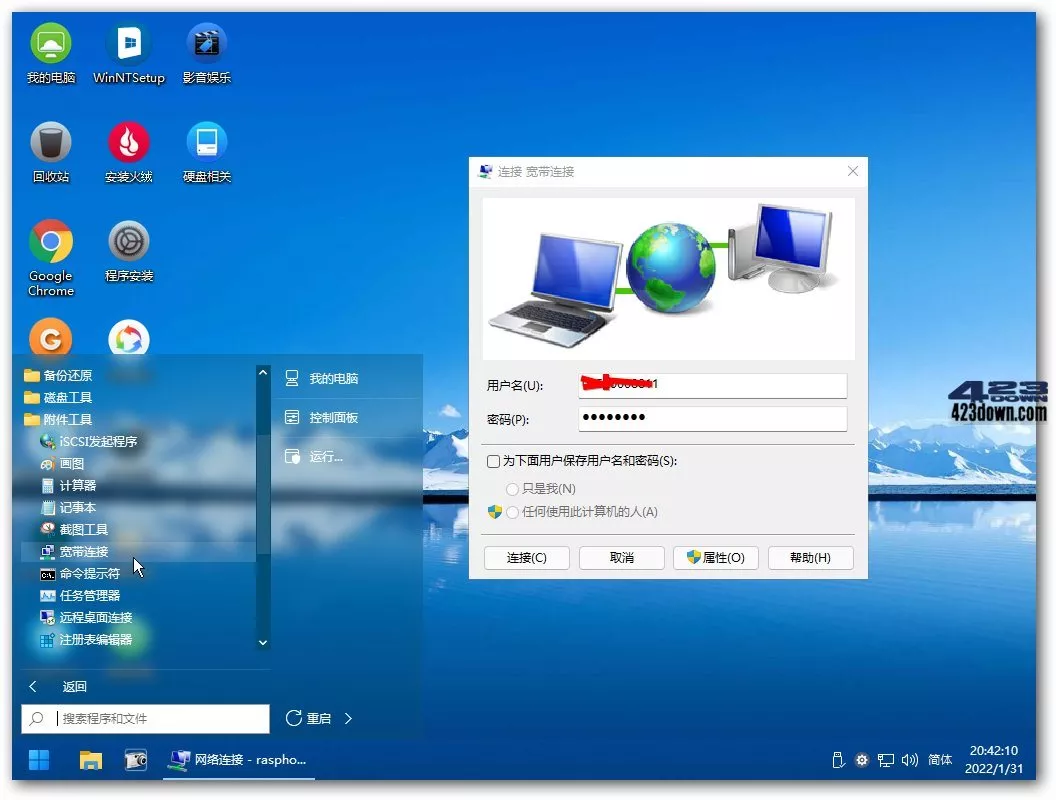Image resolution: width=1056 pixels, height=800 pixels.
Task: Click the volume icon in system tray
Action: (x=909, y=760)
